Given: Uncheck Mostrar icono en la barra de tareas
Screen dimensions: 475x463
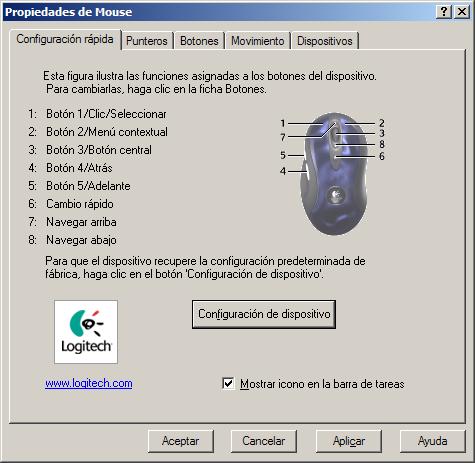Looking at the screenshot, I should 228,383.
